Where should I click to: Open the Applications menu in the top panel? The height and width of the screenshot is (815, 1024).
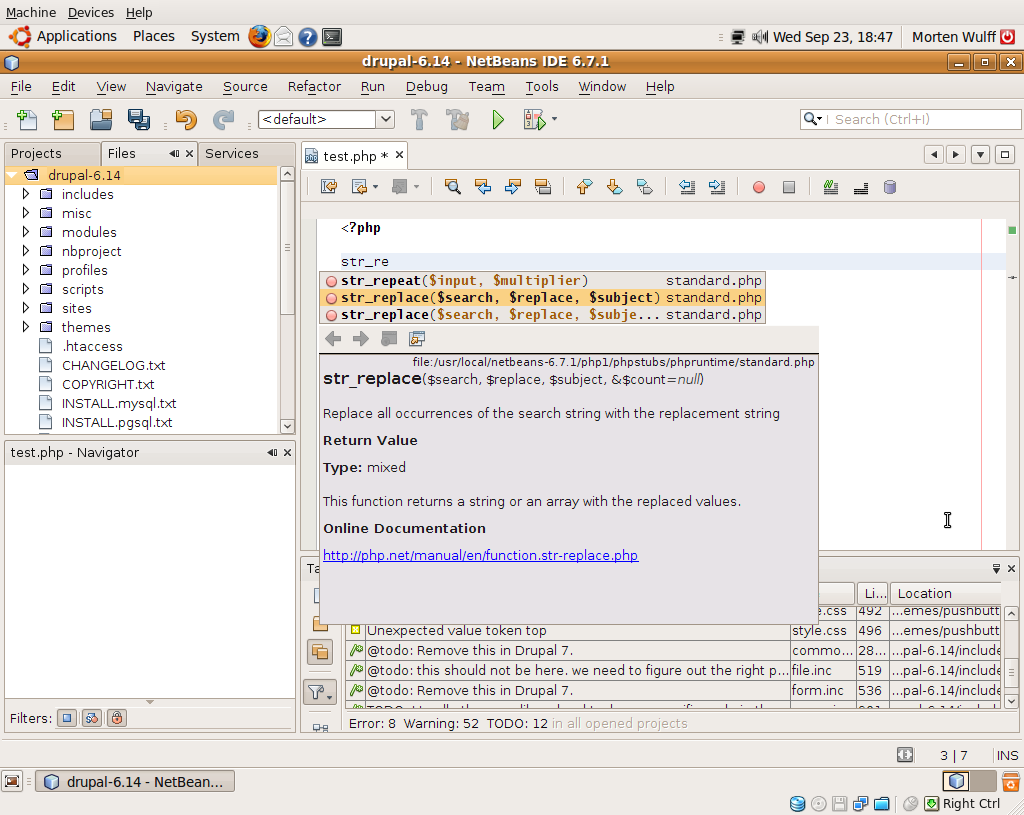76,37
